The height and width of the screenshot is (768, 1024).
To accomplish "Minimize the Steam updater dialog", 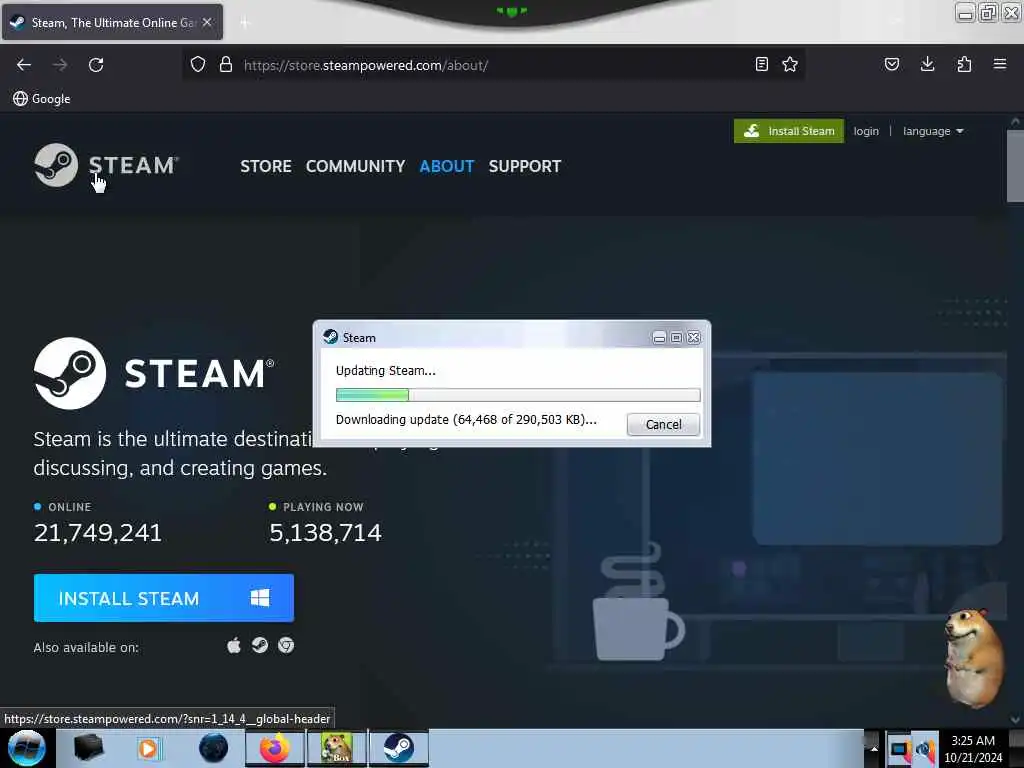I will coord(659,338).
